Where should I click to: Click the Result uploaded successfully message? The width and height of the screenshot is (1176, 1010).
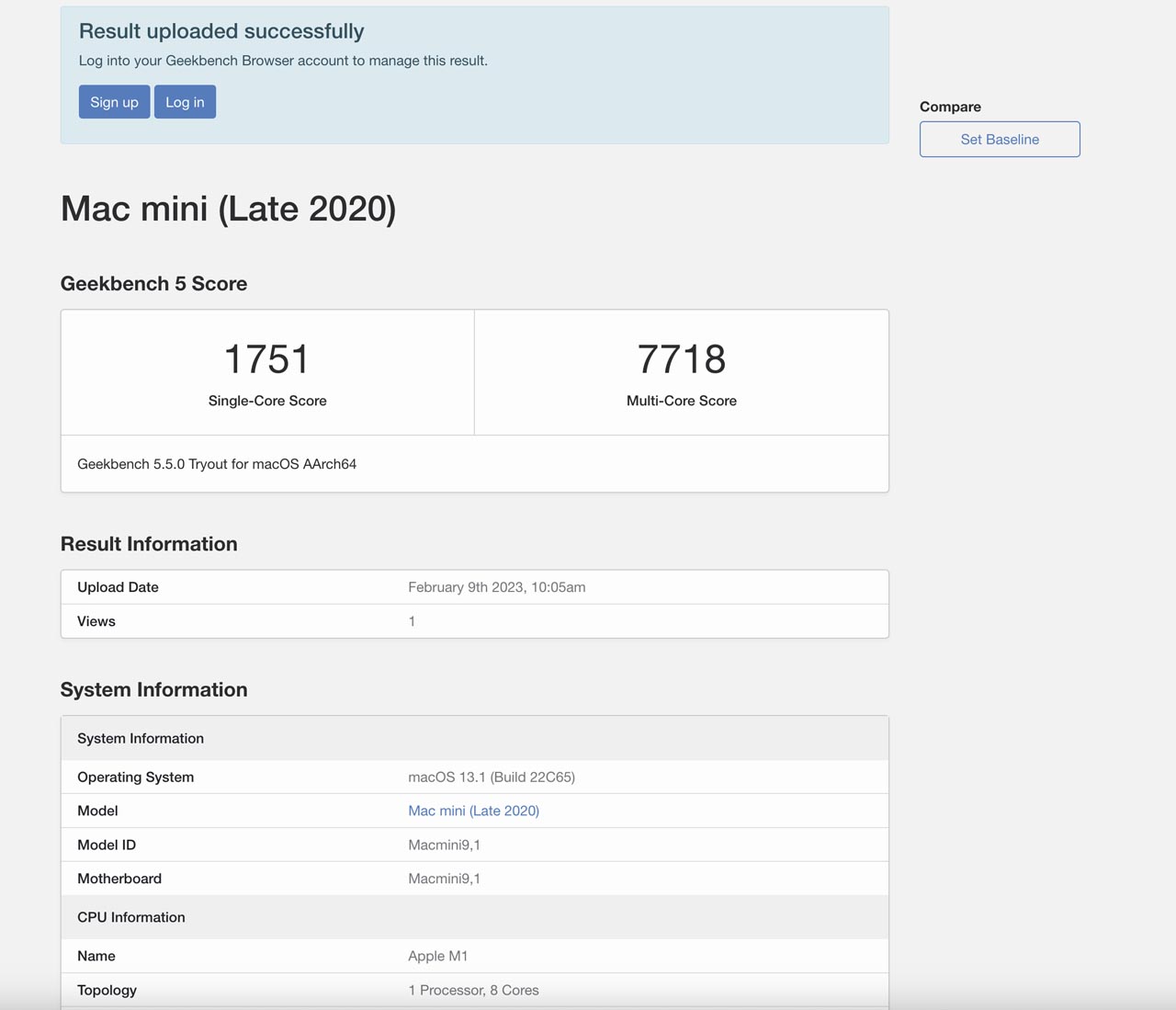pos(221,31)
